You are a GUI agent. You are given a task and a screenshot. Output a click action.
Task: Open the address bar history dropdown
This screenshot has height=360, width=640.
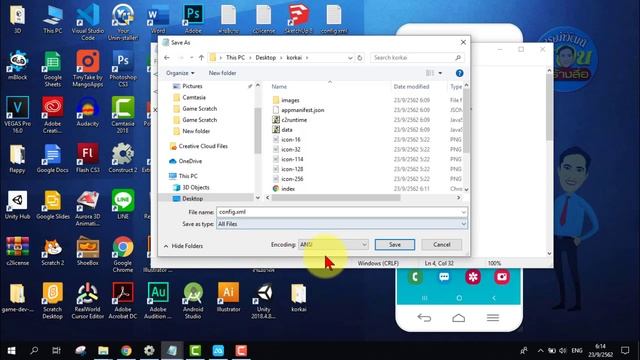coord(350,58)
